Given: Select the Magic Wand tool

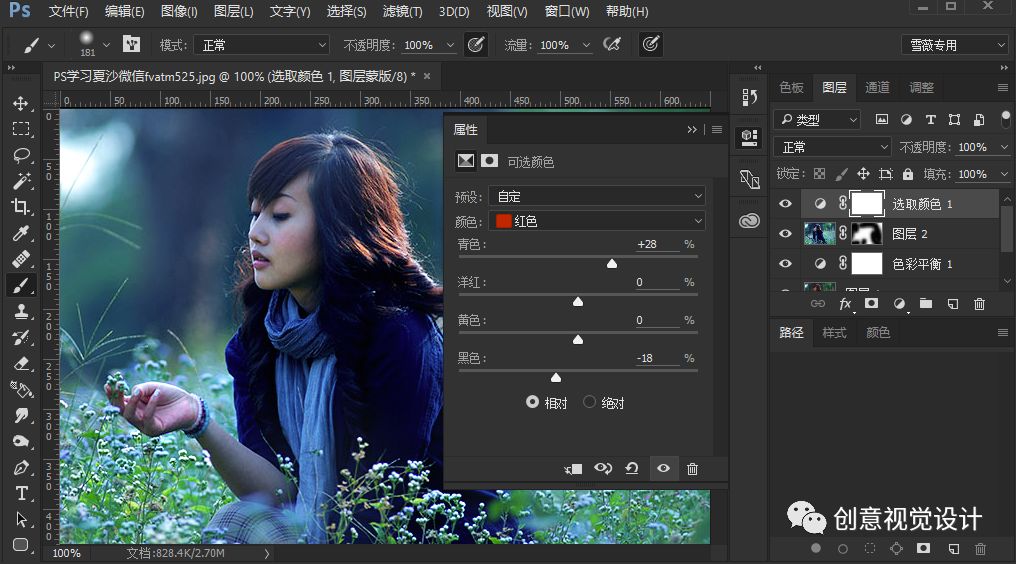Looking at the screenshot, I should click(x=21, y=181).
